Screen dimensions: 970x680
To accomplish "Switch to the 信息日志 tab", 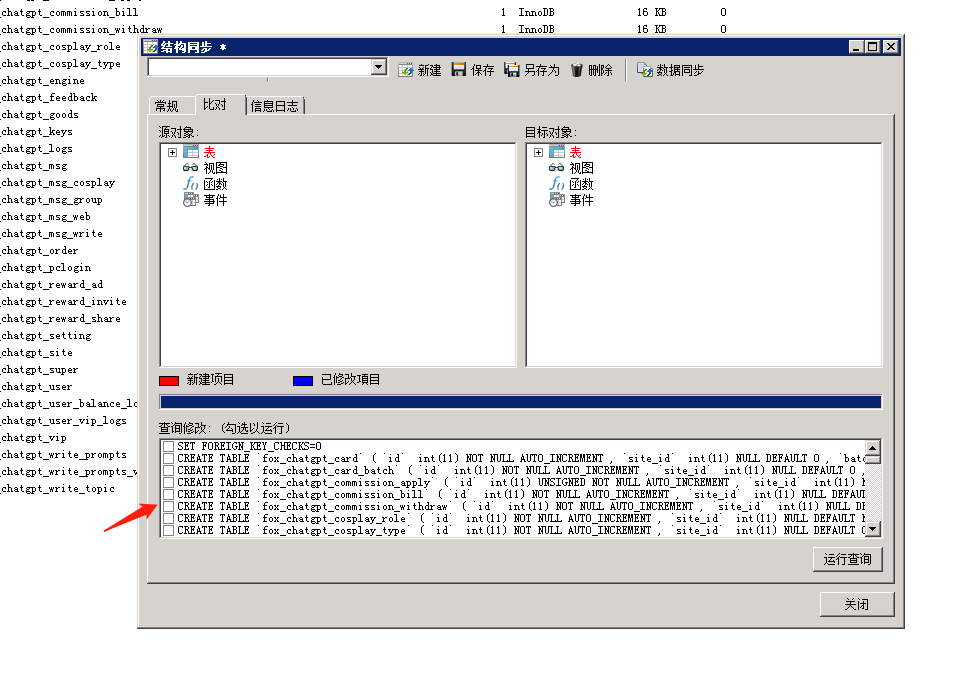I will [x=274, y=104].
